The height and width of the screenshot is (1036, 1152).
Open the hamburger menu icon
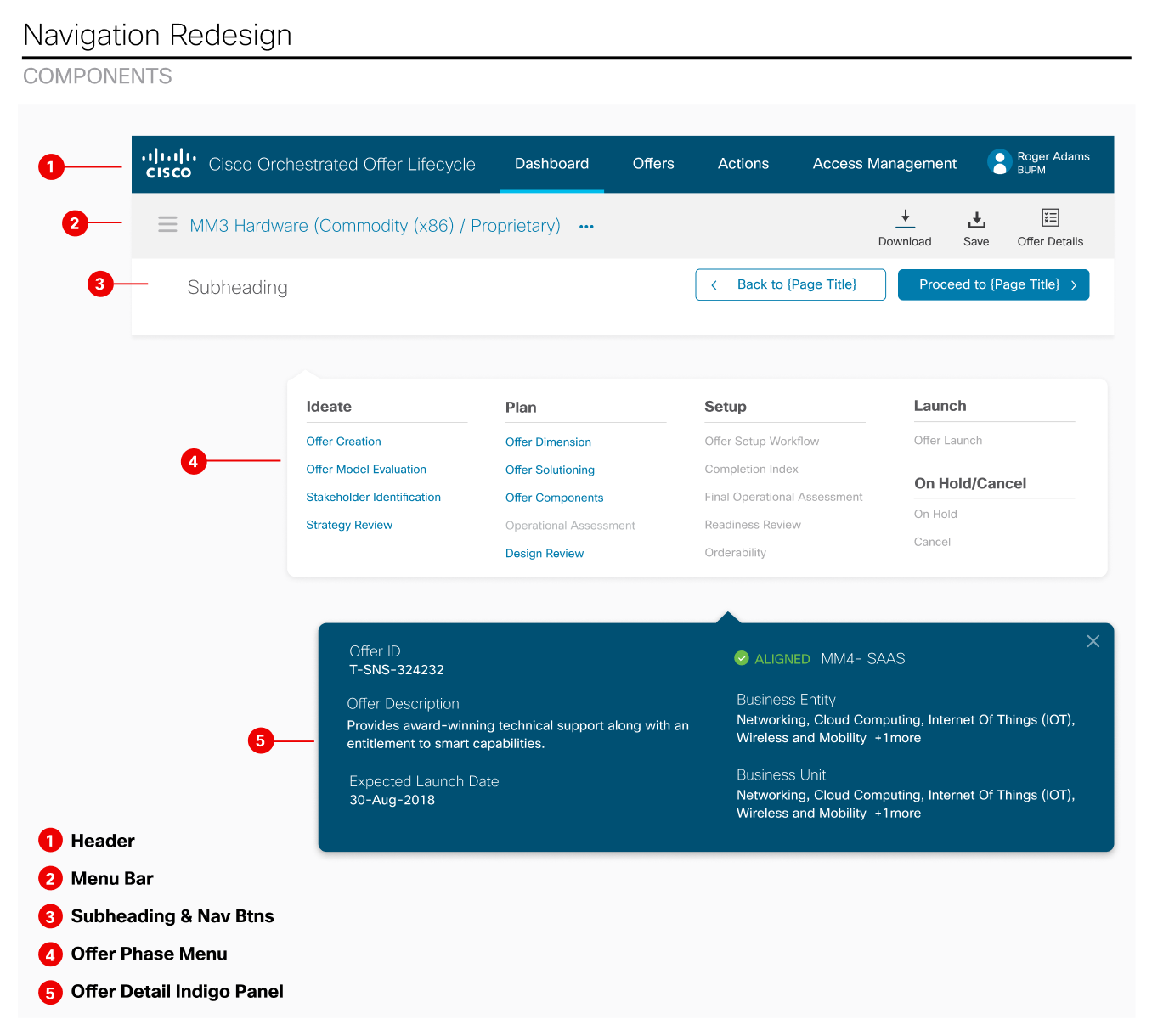[167, 225]
